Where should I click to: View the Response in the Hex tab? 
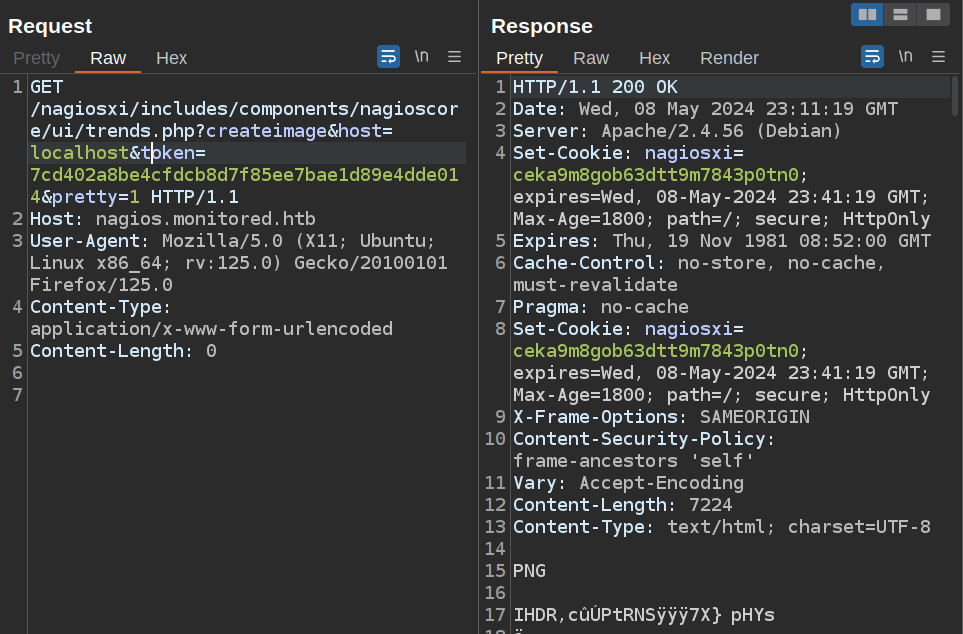pos(654,58)
